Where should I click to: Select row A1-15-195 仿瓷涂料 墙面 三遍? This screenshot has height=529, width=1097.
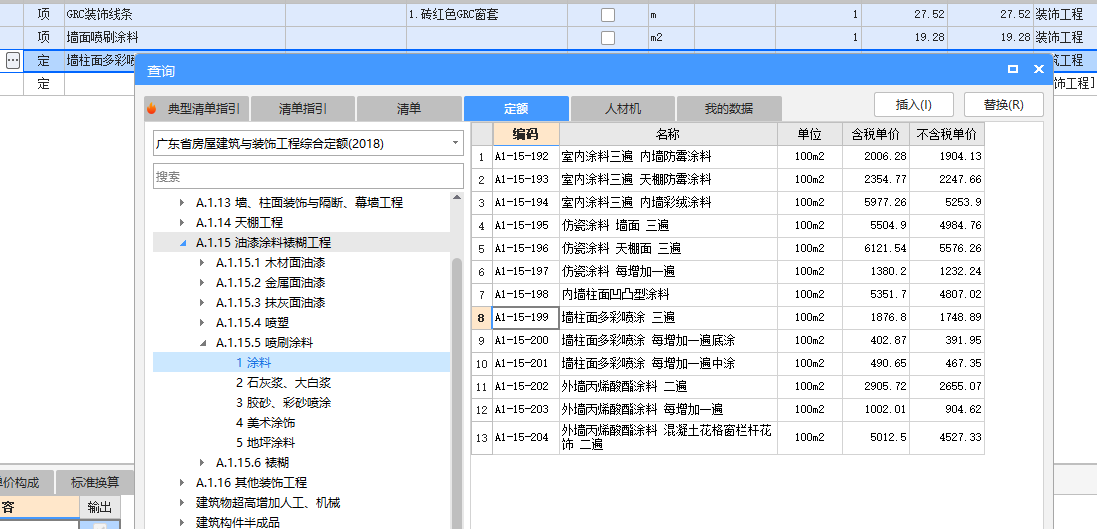[728, 225]
